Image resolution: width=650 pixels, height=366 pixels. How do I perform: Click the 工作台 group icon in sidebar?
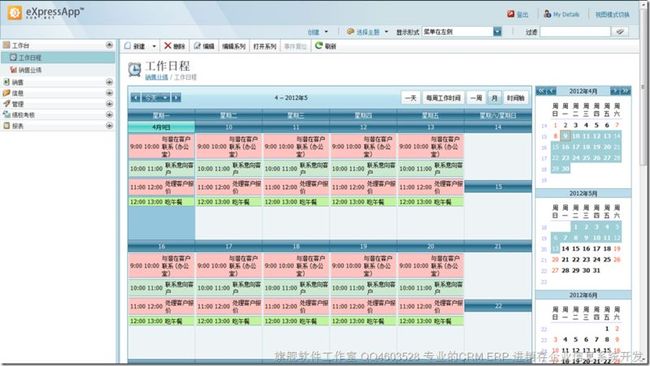click(x=6, y=45)
